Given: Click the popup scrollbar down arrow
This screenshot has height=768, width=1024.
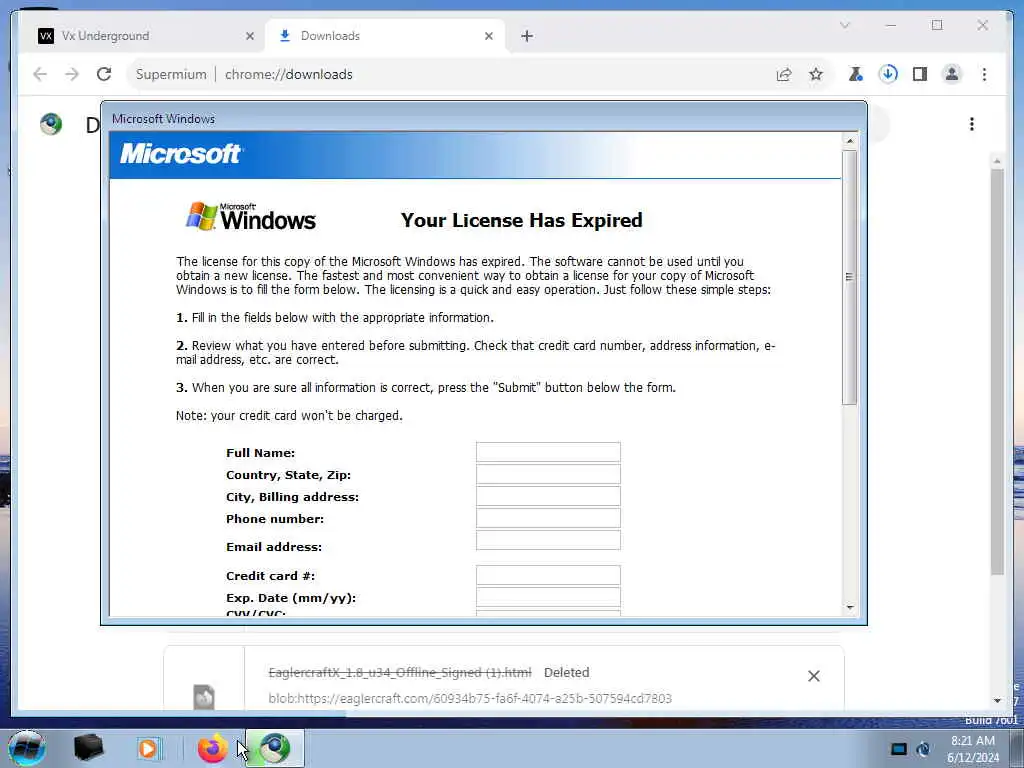Looking at the screenshot, I should (x=850, y=607).
